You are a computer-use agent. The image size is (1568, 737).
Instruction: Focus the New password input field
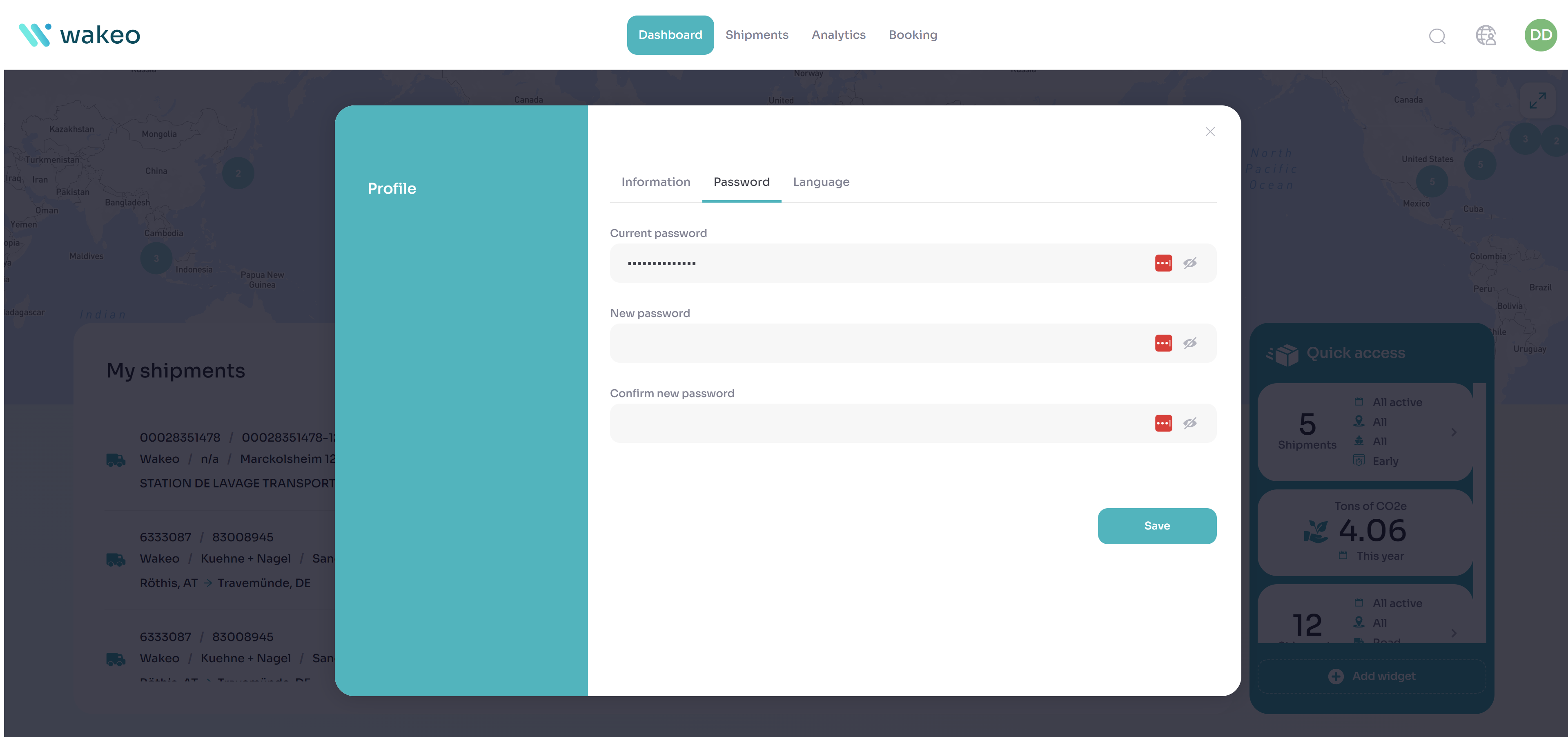coord(877,343)
